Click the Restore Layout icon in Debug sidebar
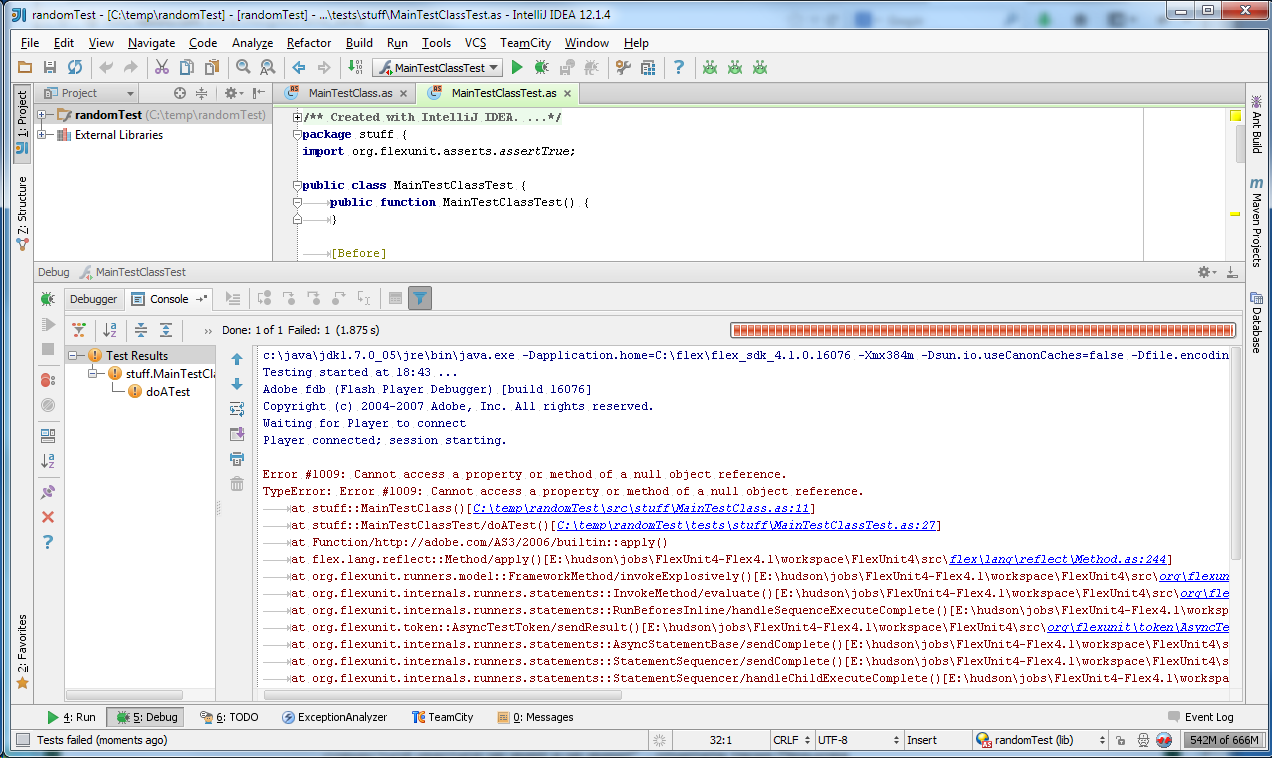Viewport: 1272px width, 758px height. [47, 436]
